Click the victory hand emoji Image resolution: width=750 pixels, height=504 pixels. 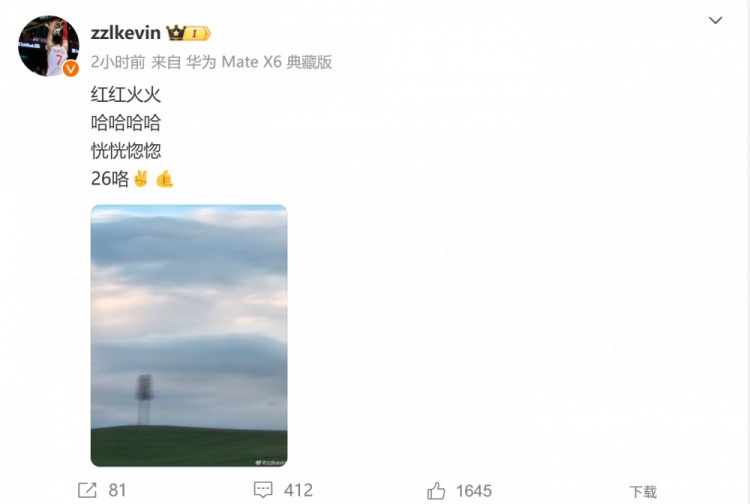click(x=141, y=179)
